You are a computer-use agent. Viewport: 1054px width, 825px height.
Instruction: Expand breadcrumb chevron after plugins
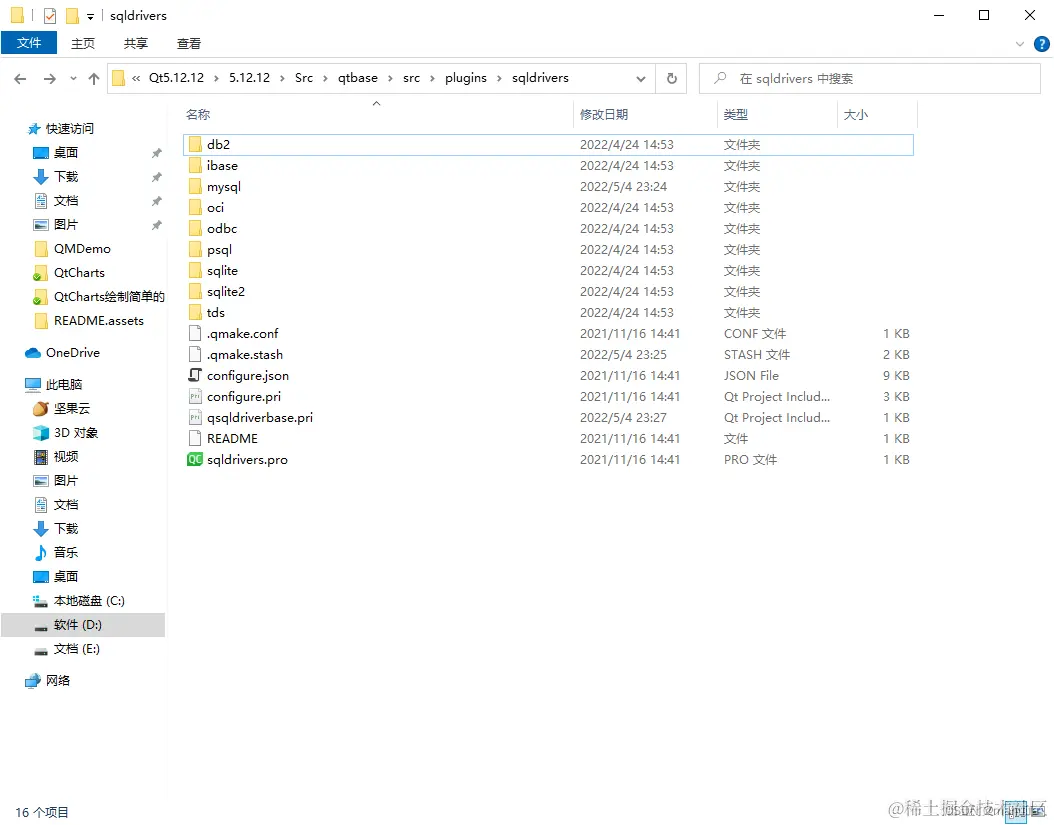[499, 79]
